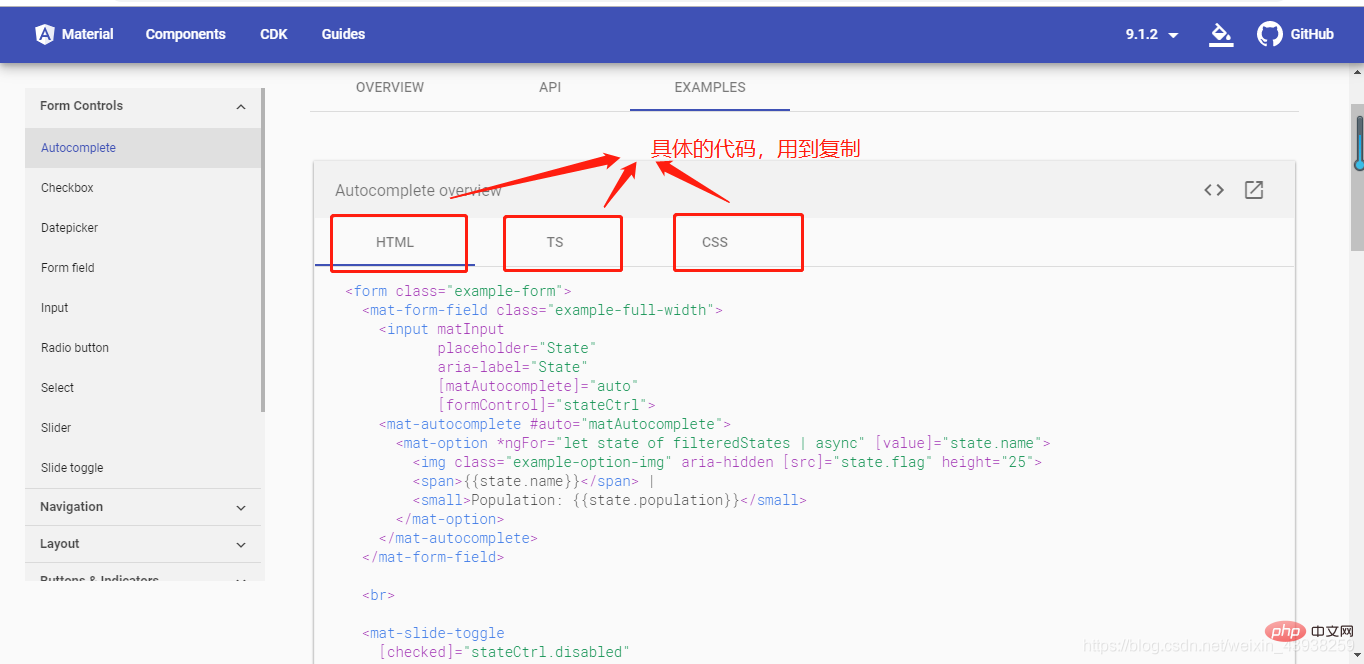Image resolution: width=1364 pixels, height=664 pixels.
Task: Show the HTML code tab
Action: point(395,242)
